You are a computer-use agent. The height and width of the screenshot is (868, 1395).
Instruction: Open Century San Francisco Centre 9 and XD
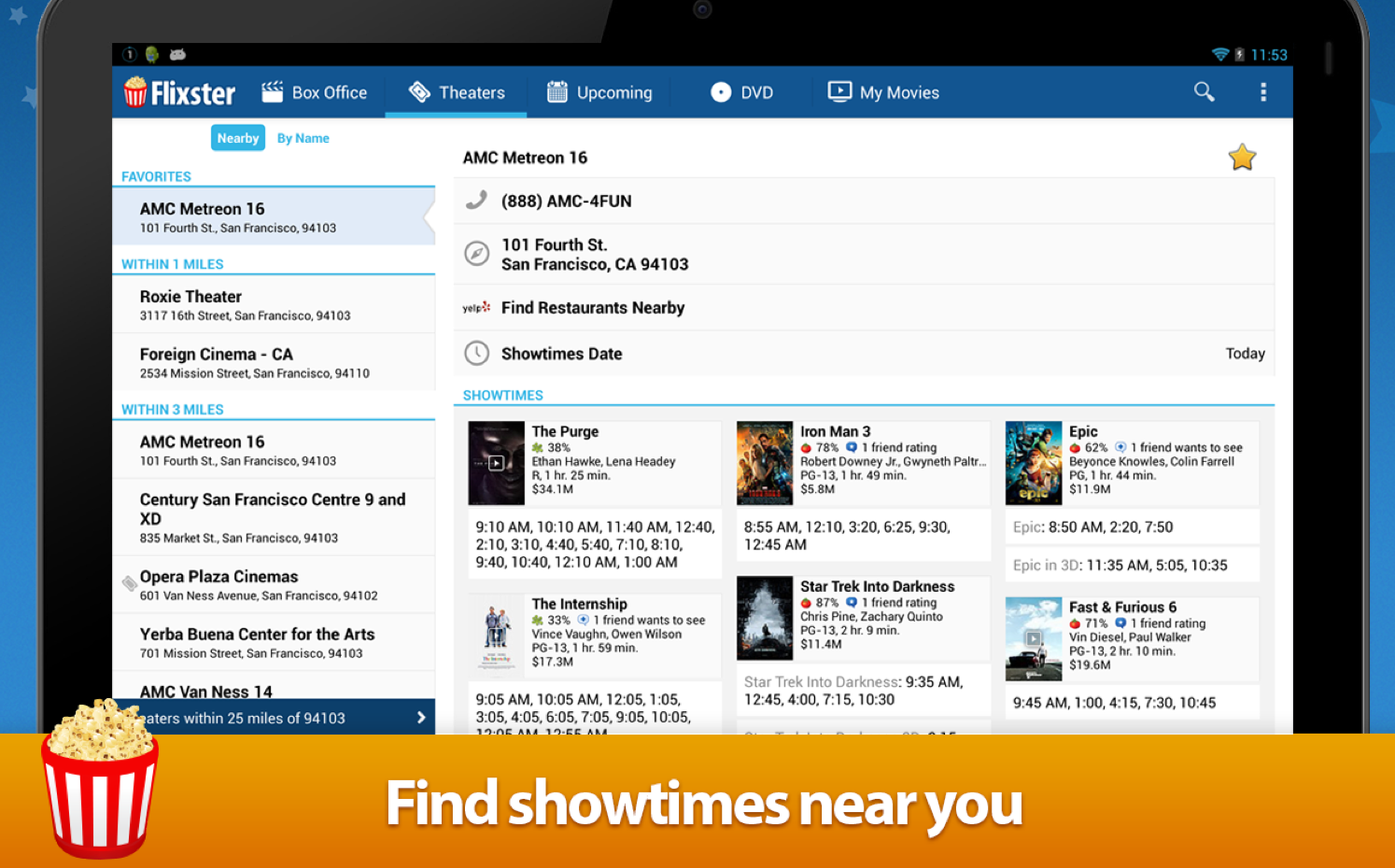pos(274,517)
